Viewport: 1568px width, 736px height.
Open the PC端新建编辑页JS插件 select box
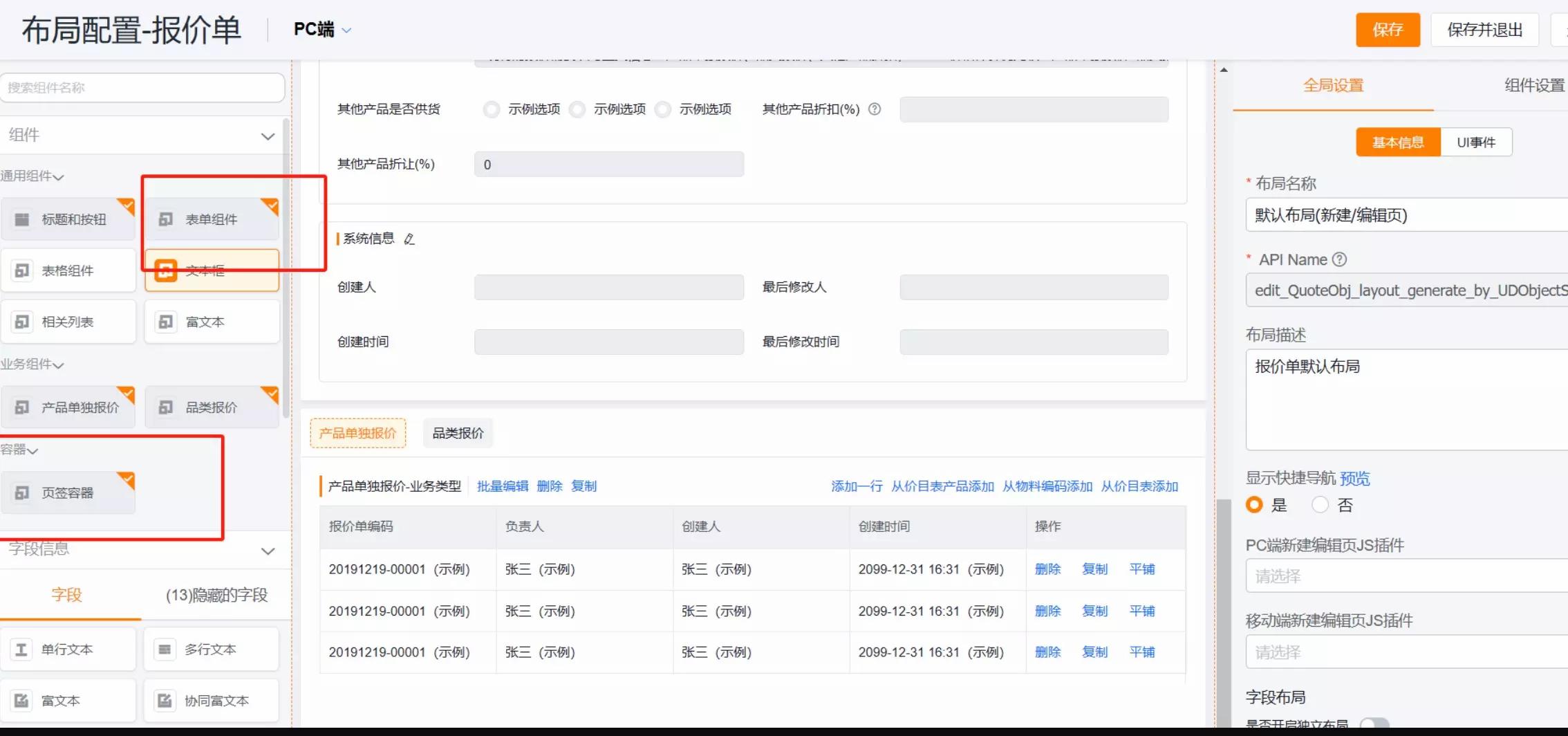point(1407,576)
